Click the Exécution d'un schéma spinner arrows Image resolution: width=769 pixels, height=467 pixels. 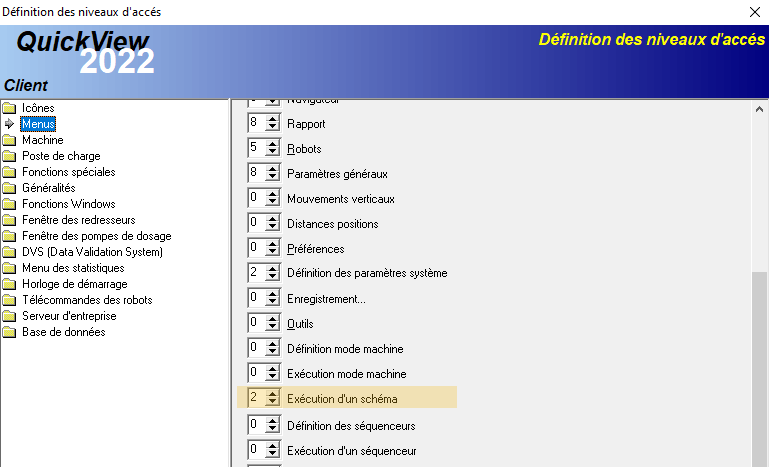tap(273, 397)
